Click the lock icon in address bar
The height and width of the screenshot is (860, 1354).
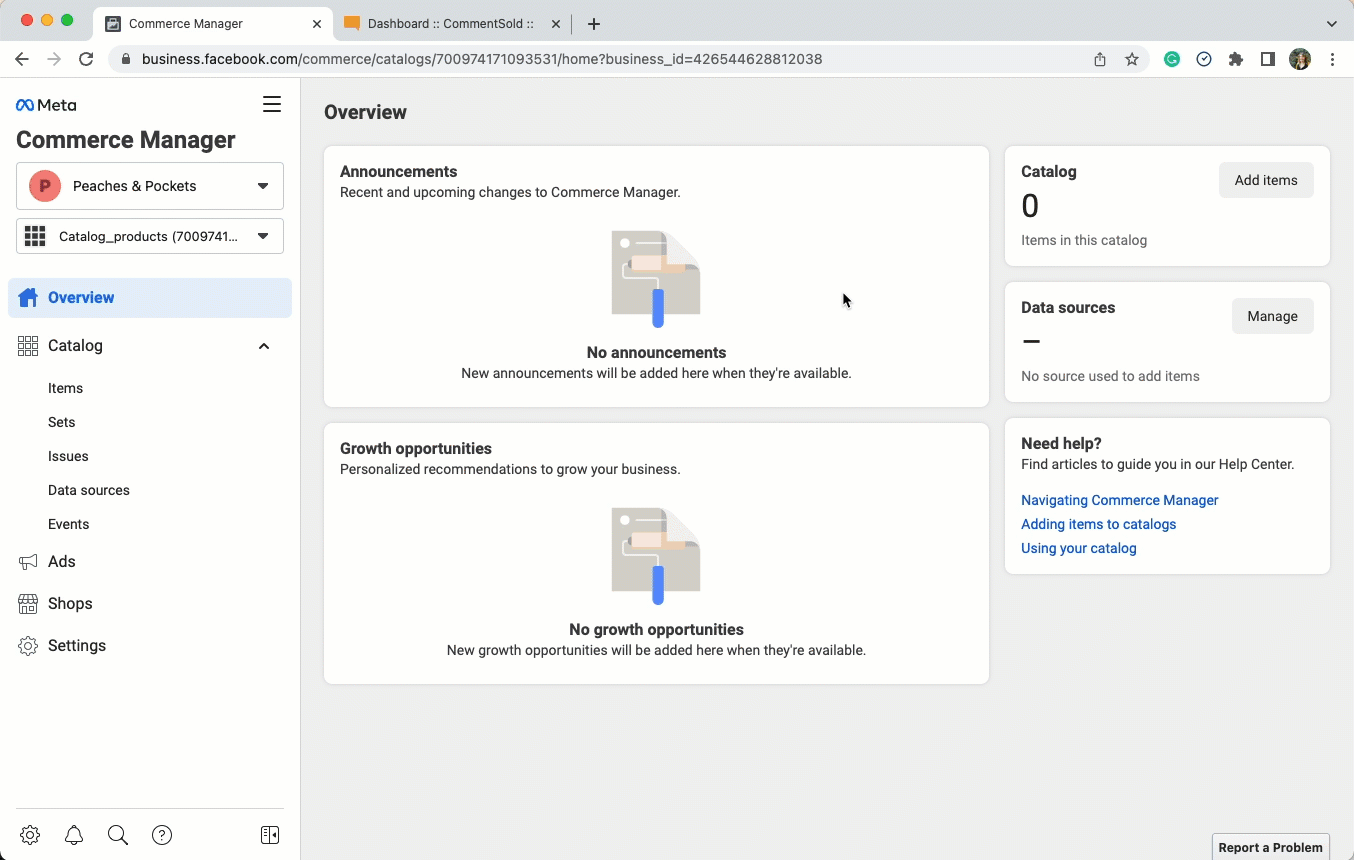click(x=126, y=59)
